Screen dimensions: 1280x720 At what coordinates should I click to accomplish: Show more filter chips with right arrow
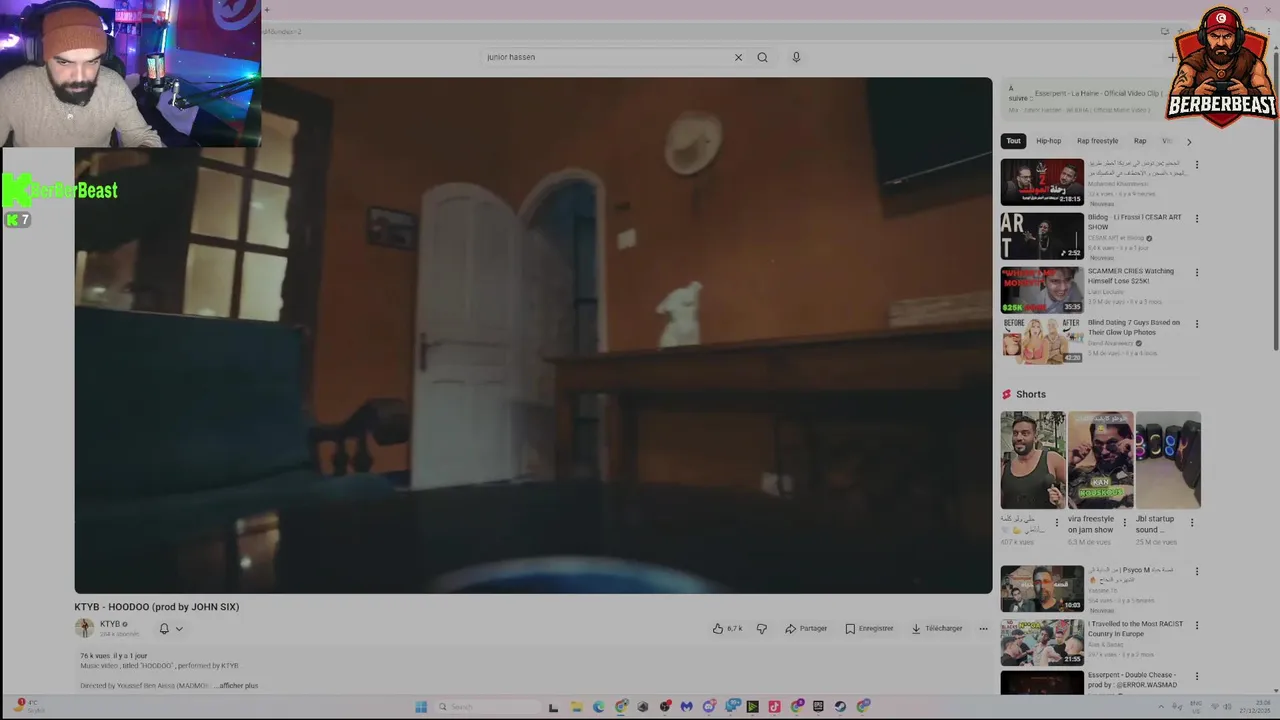click(x=1189, y=141)
